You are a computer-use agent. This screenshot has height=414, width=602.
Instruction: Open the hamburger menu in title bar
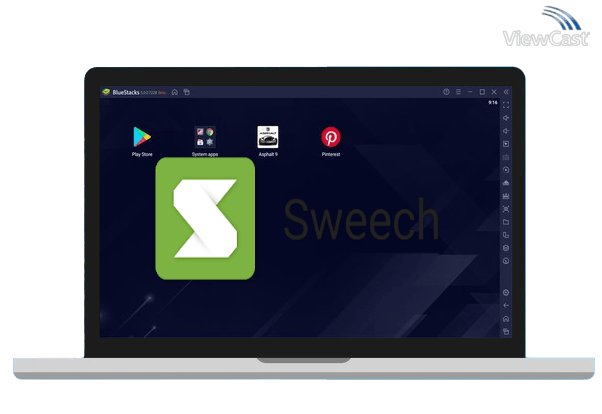(x=458, y=92)
